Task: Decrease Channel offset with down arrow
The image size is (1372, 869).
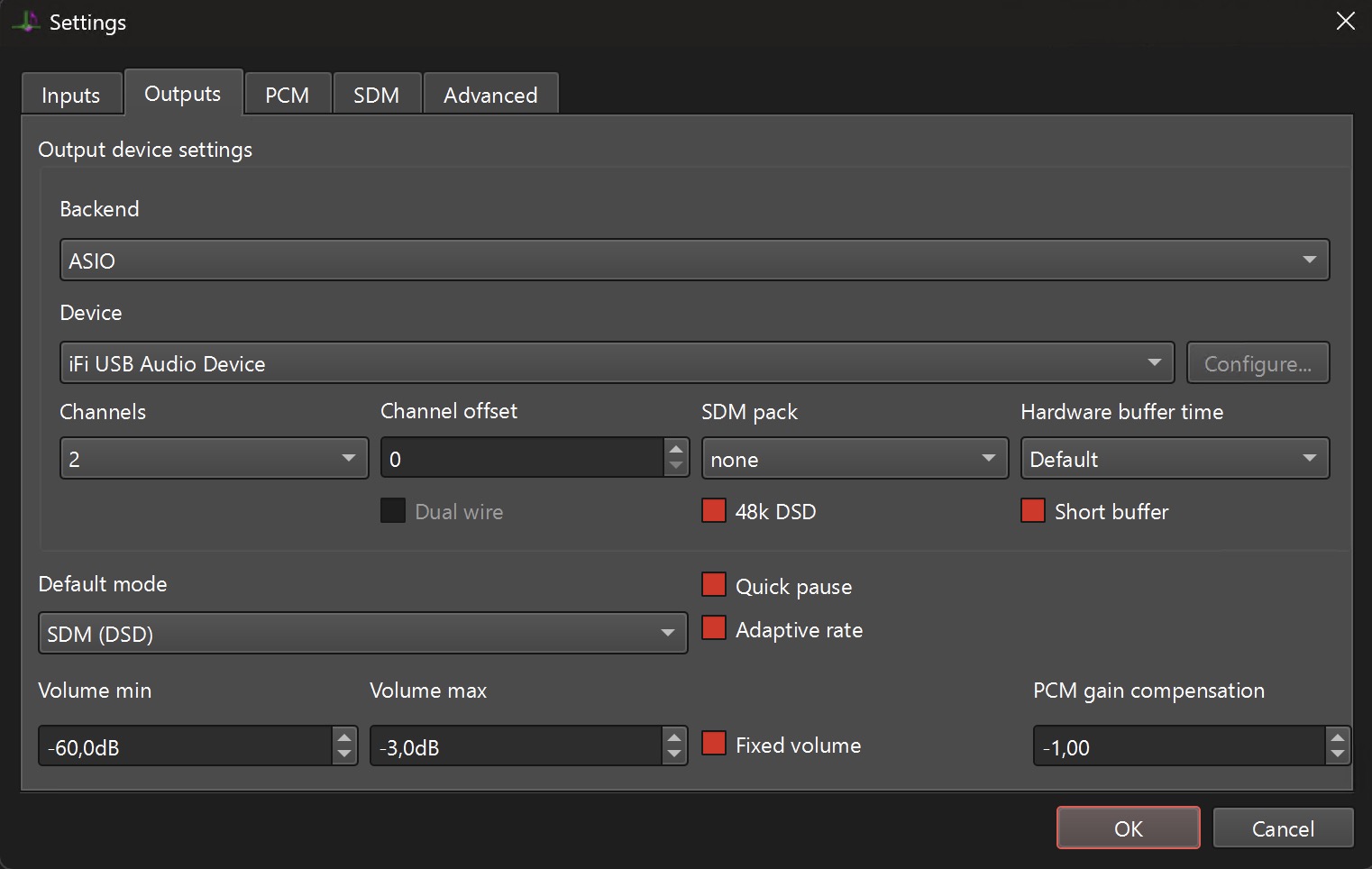Action: [x=676, y=467]
